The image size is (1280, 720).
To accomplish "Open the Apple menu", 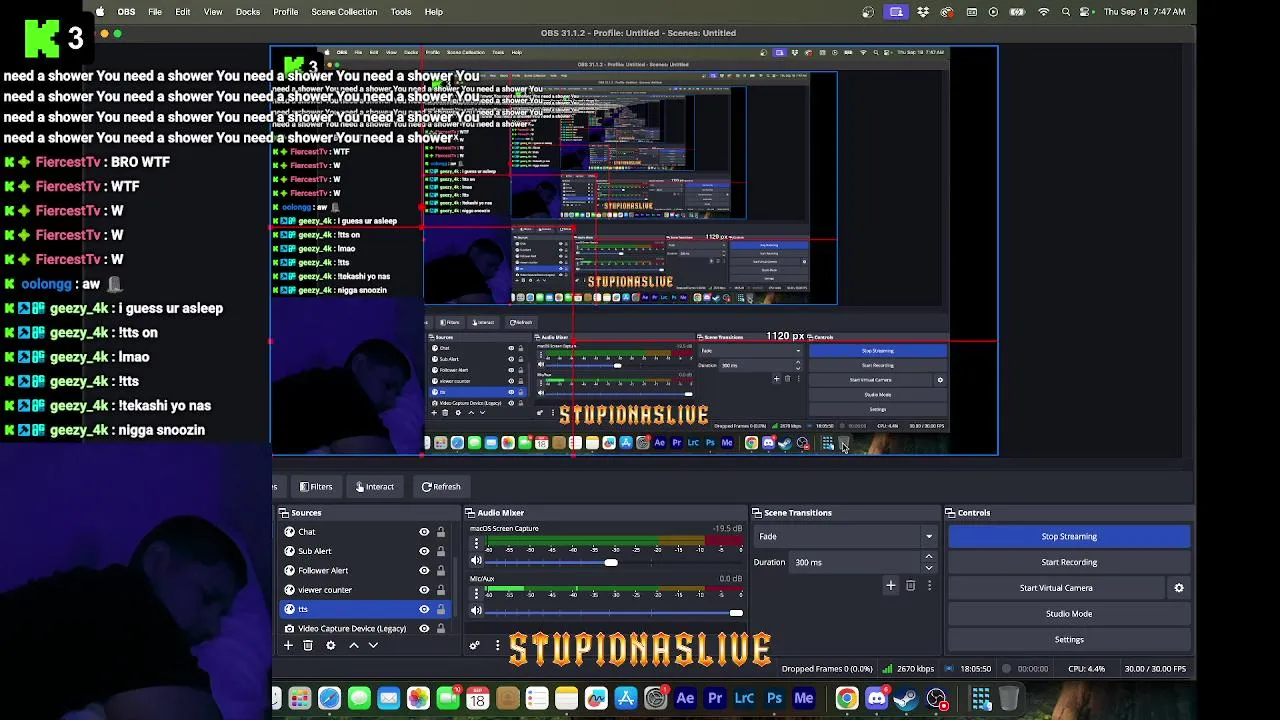I will click(x=99, y=12).
